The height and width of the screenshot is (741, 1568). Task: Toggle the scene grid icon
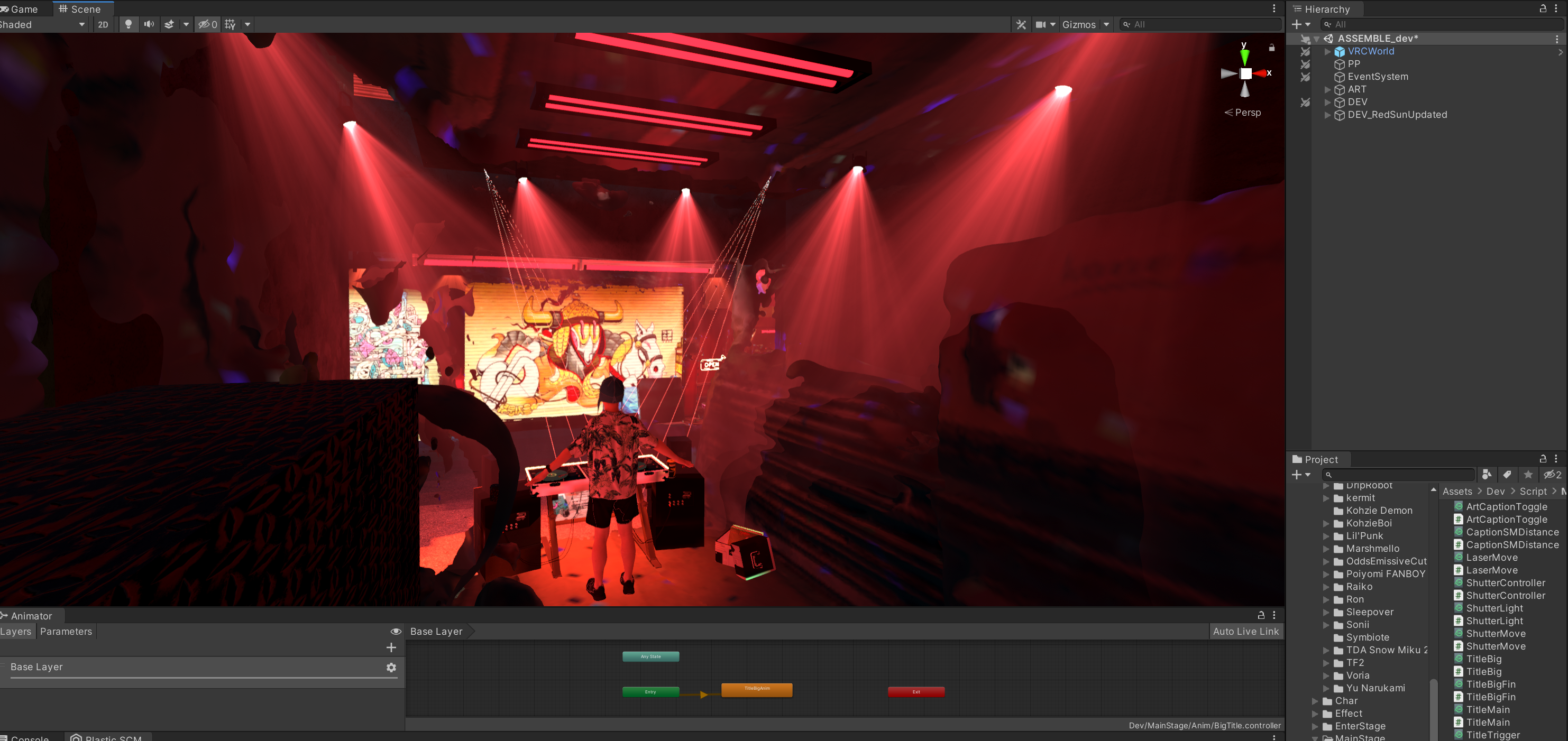coord(230,24)
